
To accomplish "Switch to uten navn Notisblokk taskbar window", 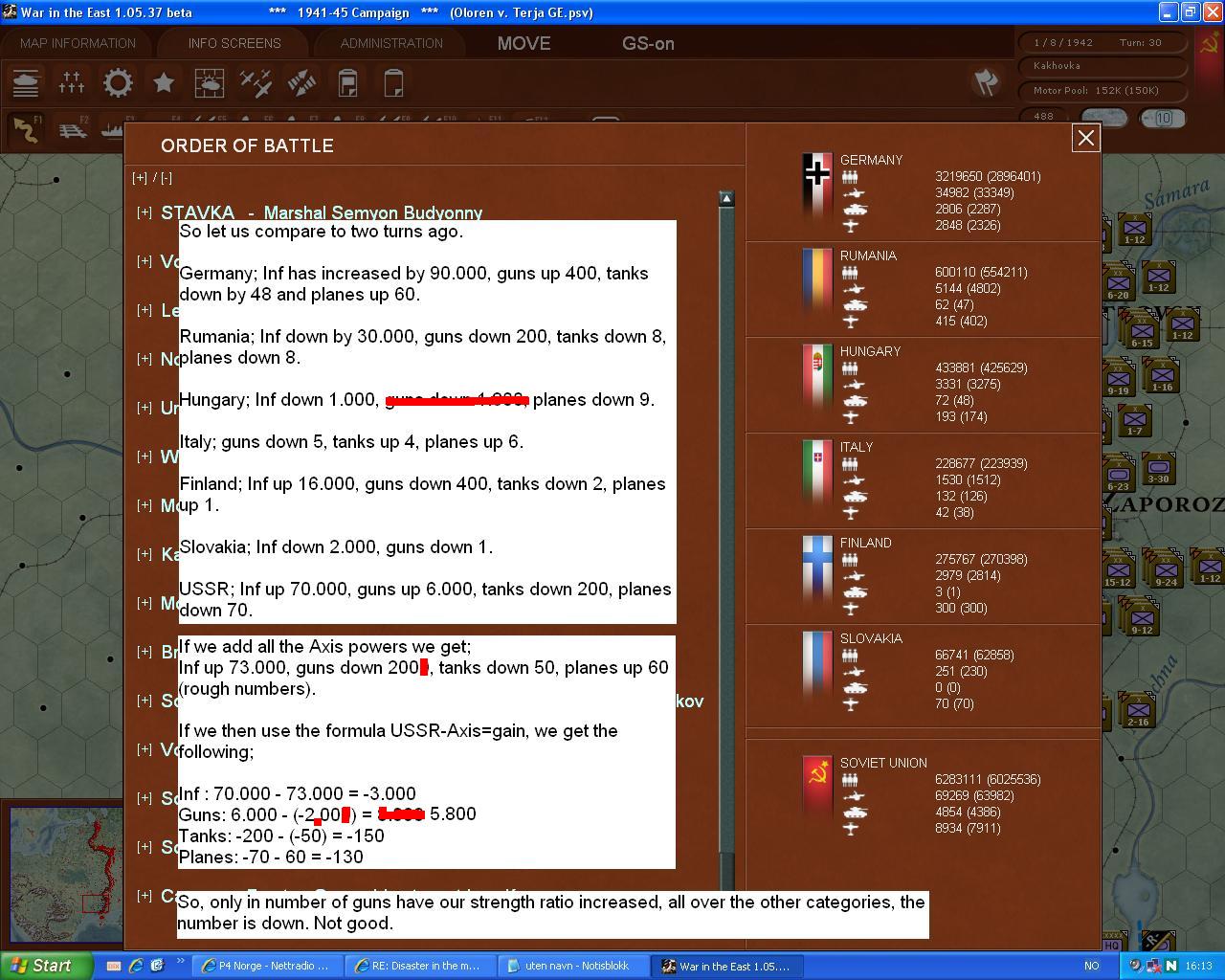I will pos(571,966).
